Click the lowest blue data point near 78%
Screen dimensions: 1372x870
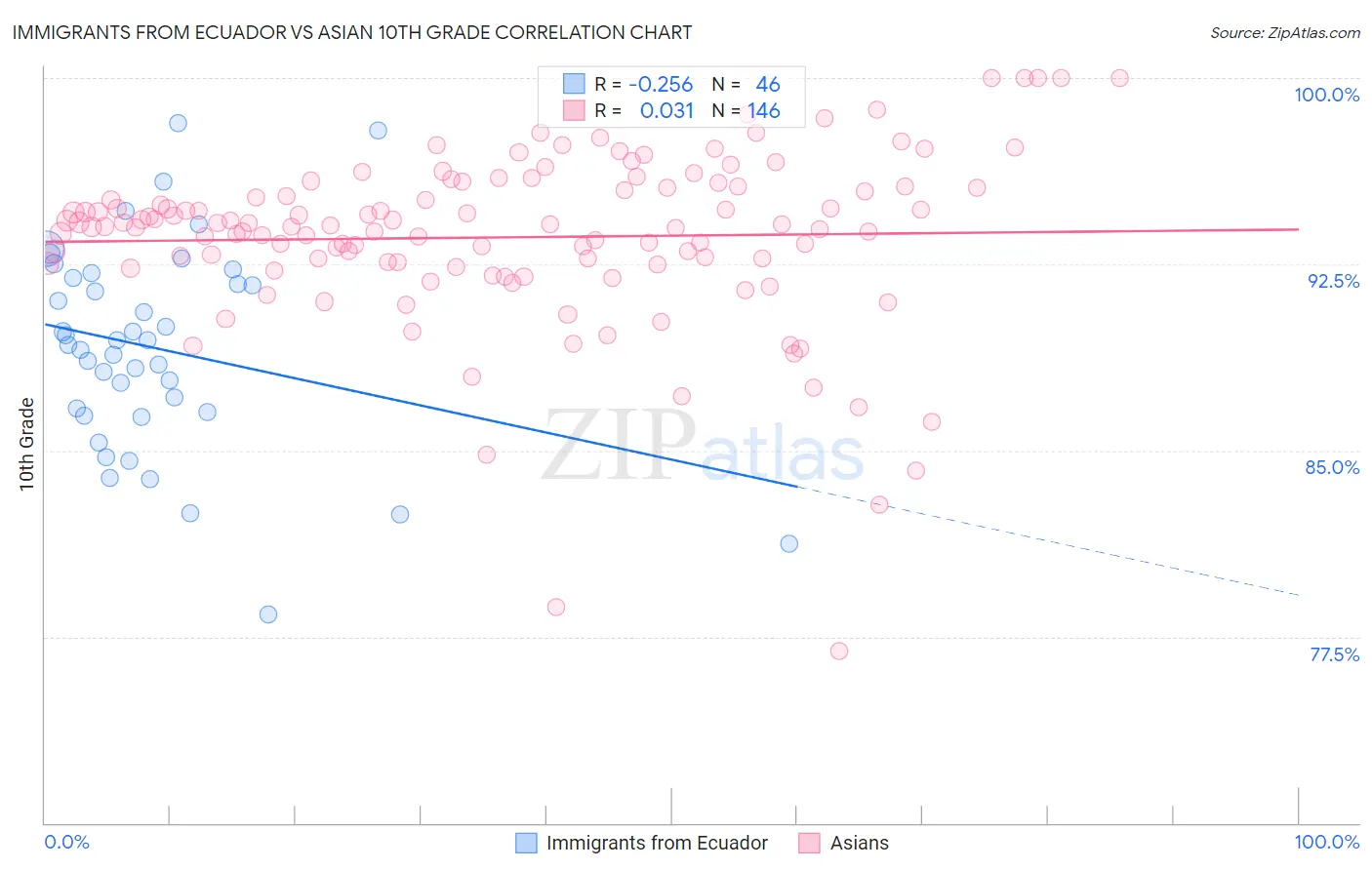point(268,614)
